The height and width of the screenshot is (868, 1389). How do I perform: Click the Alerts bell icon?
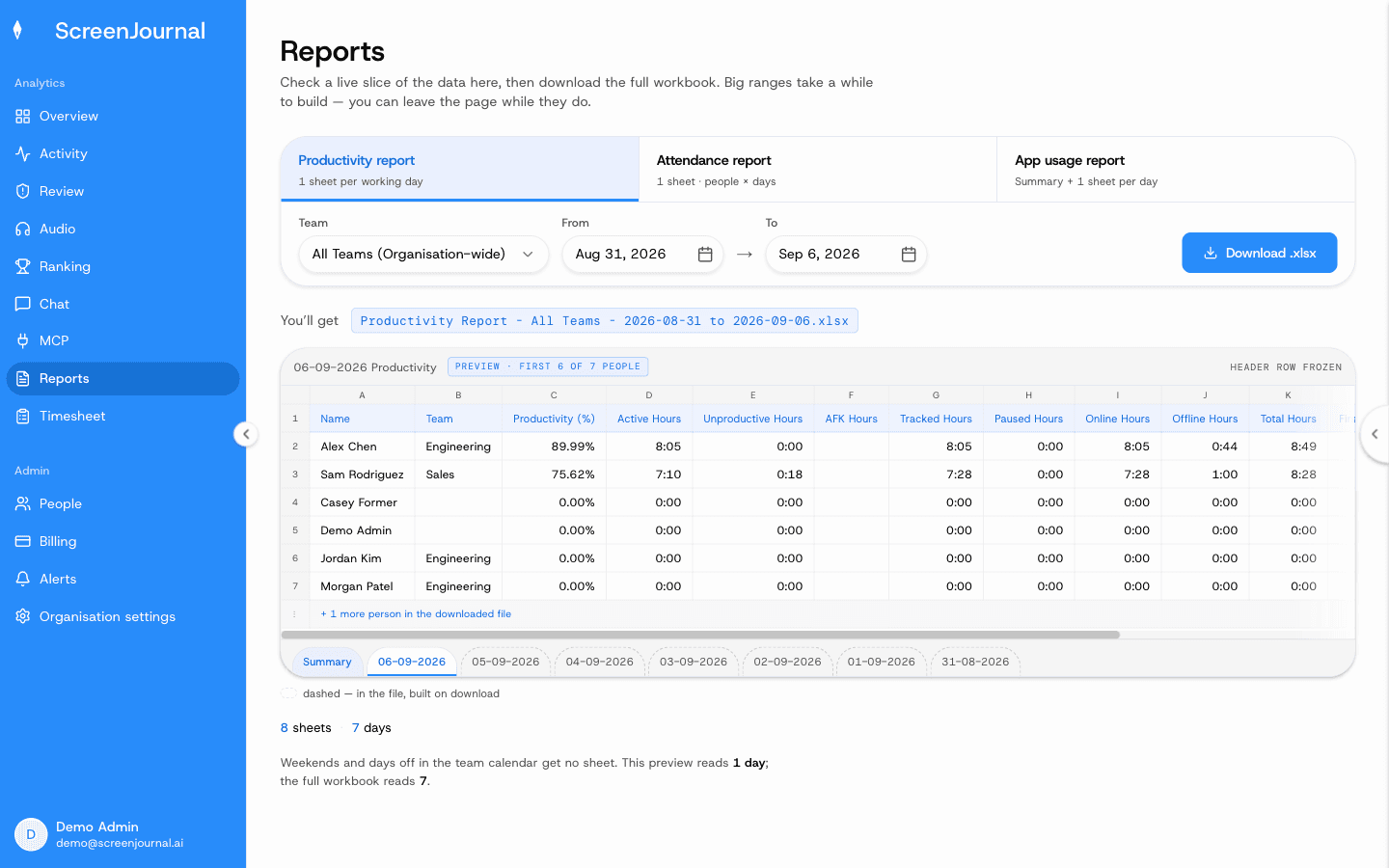pyautogui.click(x=23, y=580)
